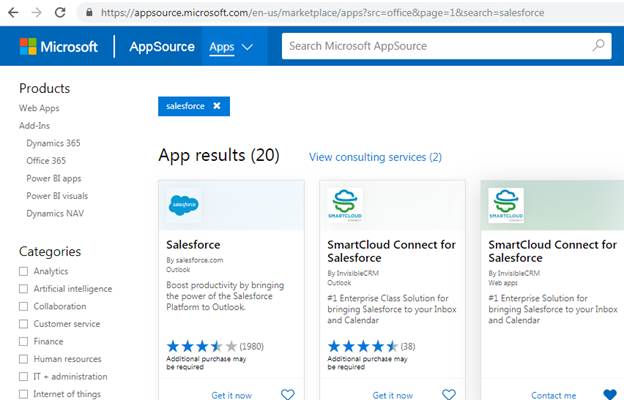Click the Outlook SmartCloud Connect logo
Screen dimensions: 624x400
click(x=345, y=205)
